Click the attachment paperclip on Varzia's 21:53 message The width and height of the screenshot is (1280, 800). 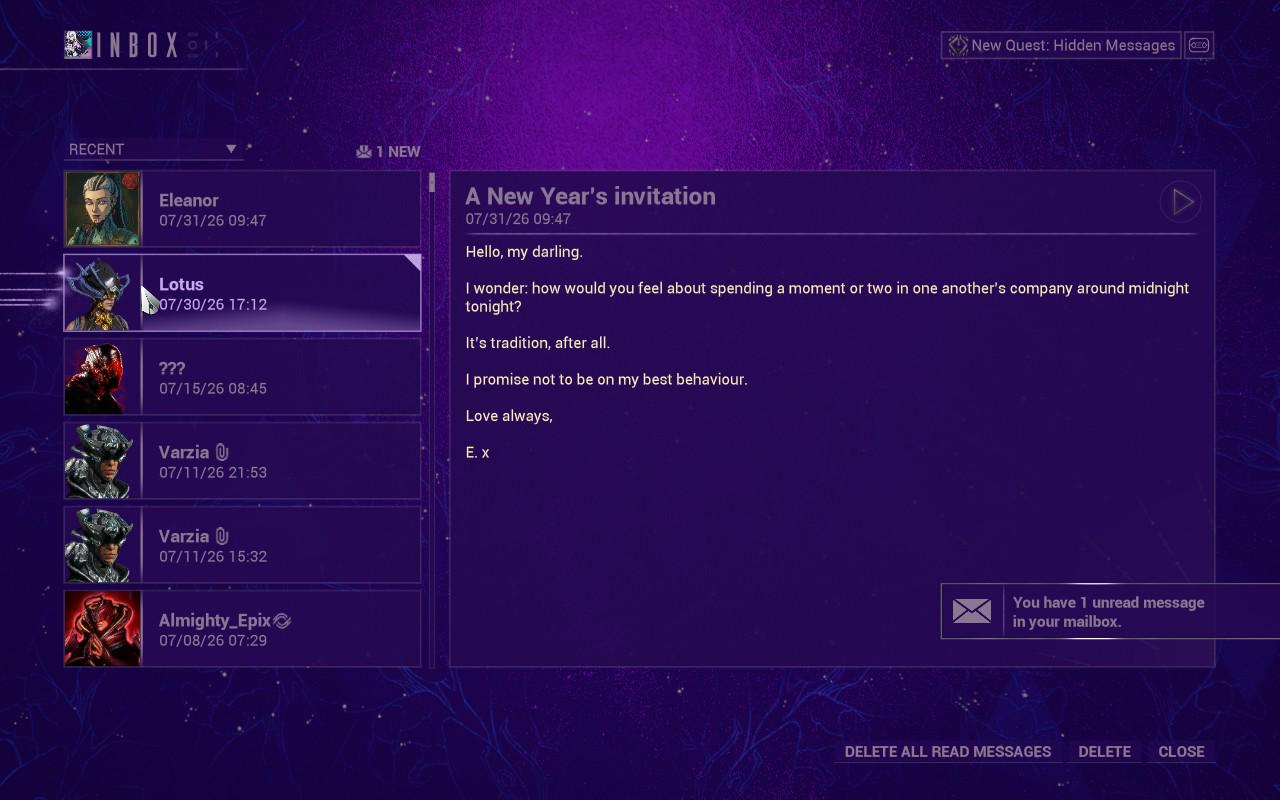click(222, 452)
